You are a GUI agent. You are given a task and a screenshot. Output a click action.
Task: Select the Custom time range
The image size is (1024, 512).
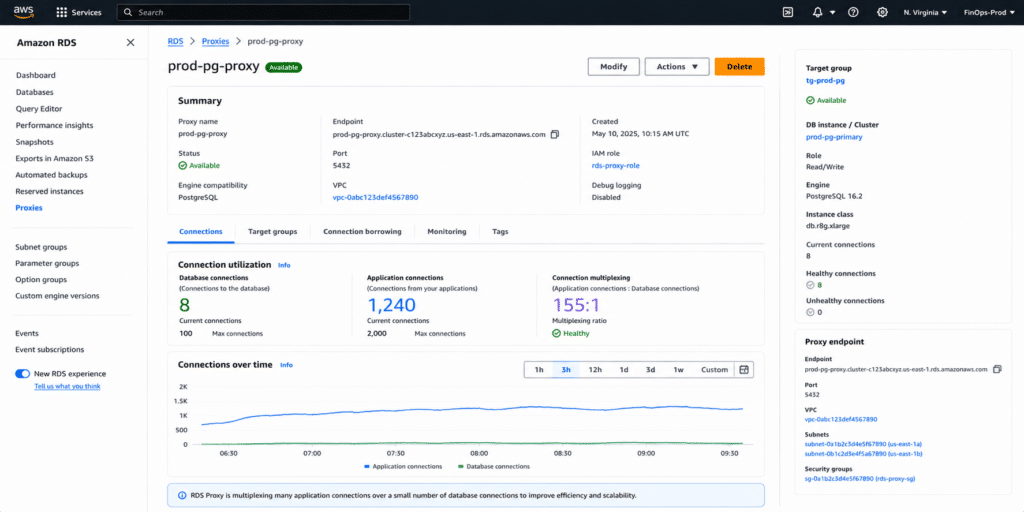[x=714, y=370]
